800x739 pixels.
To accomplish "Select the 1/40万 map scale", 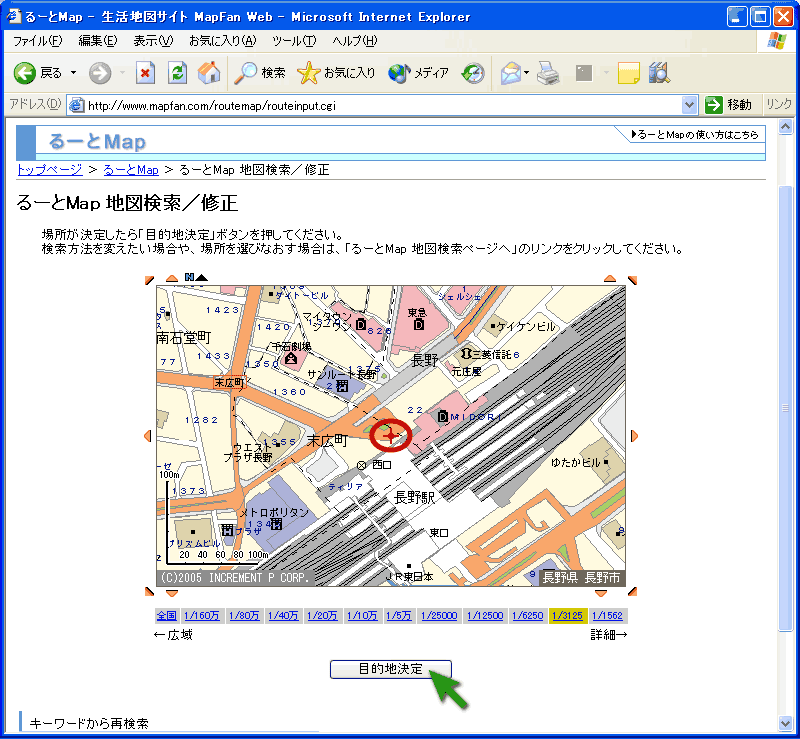I will pos(283,615).
